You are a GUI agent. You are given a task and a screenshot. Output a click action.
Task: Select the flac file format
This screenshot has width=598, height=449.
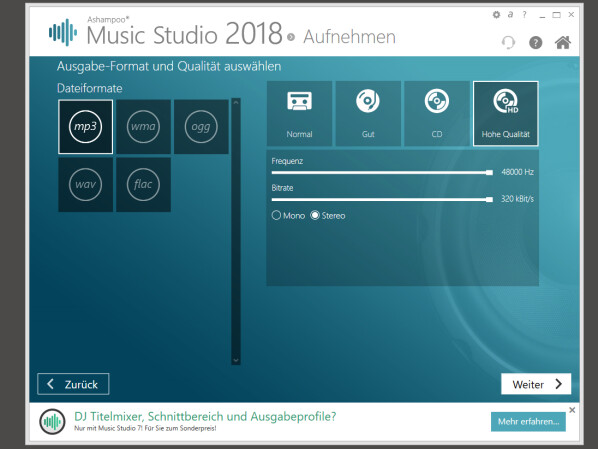click(x=143, y=185)
